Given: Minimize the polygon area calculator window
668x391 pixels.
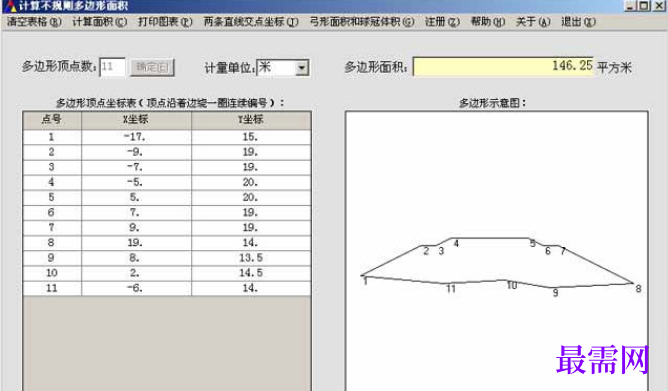Looking at the screenshot, I should point(631,6).
